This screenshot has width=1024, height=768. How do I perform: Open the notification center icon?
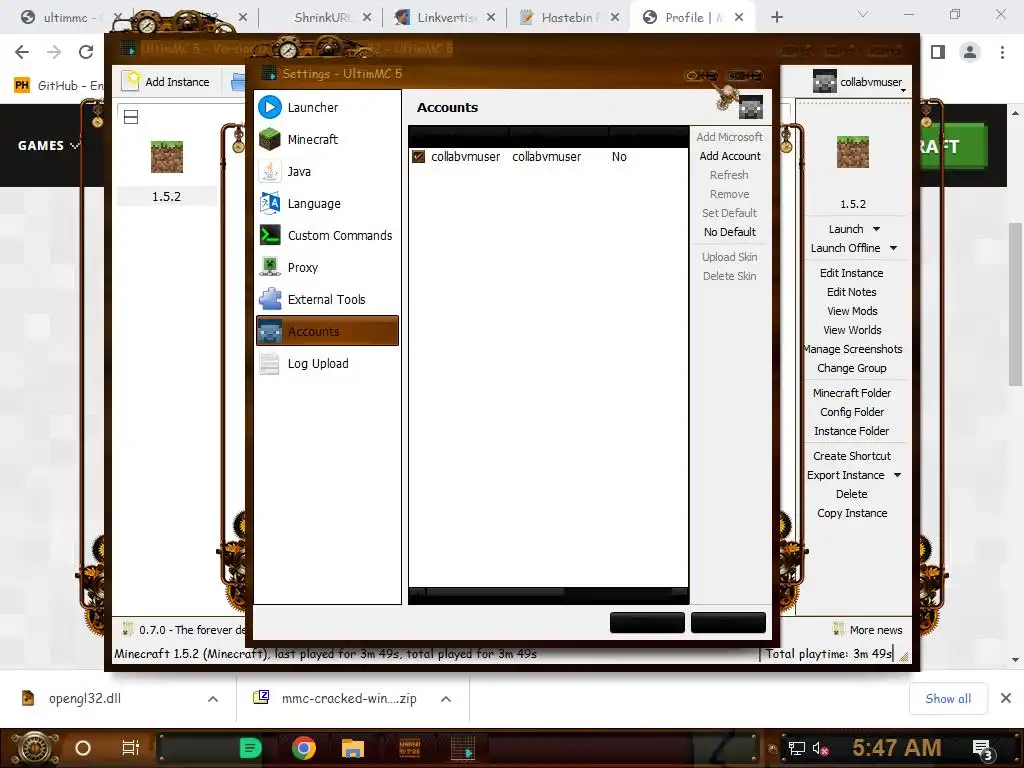tap(983, 748)
